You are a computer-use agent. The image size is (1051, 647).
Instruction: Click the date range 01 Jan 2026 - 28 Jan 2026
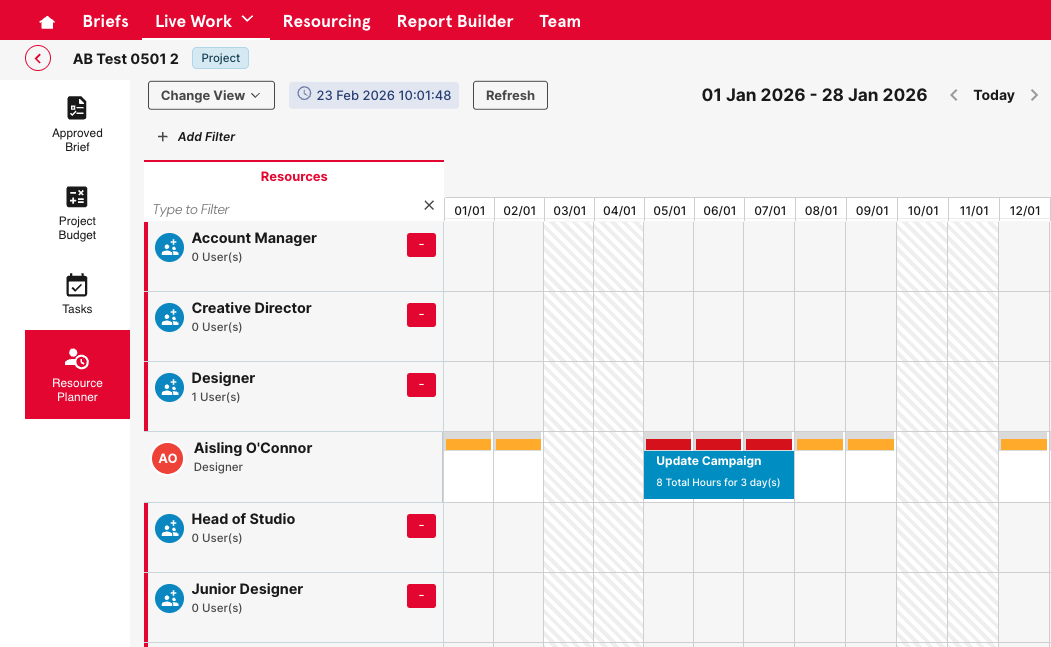click(814, 95)
